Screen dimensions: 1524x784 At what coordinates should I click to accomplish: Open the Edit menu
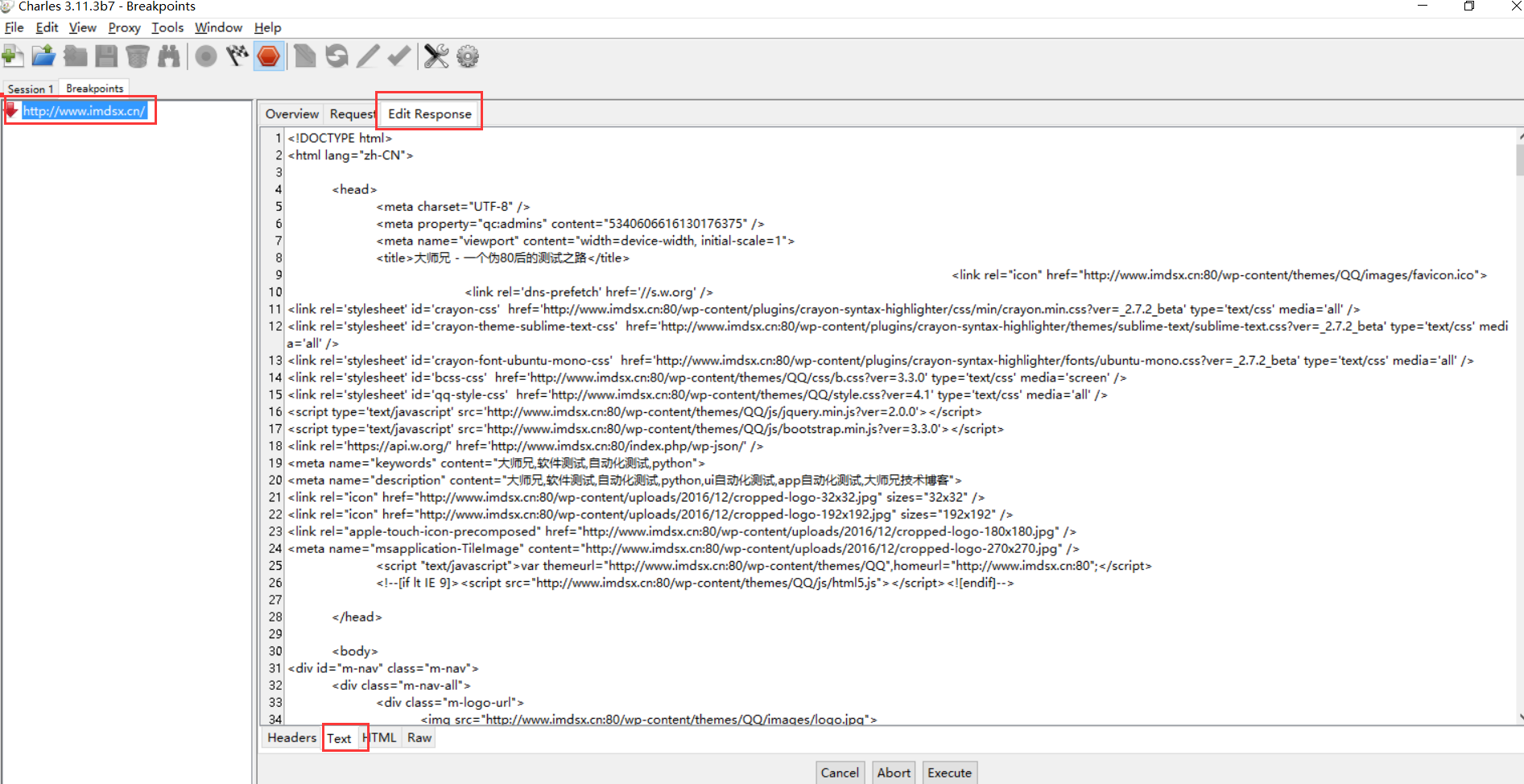[47, 27]
